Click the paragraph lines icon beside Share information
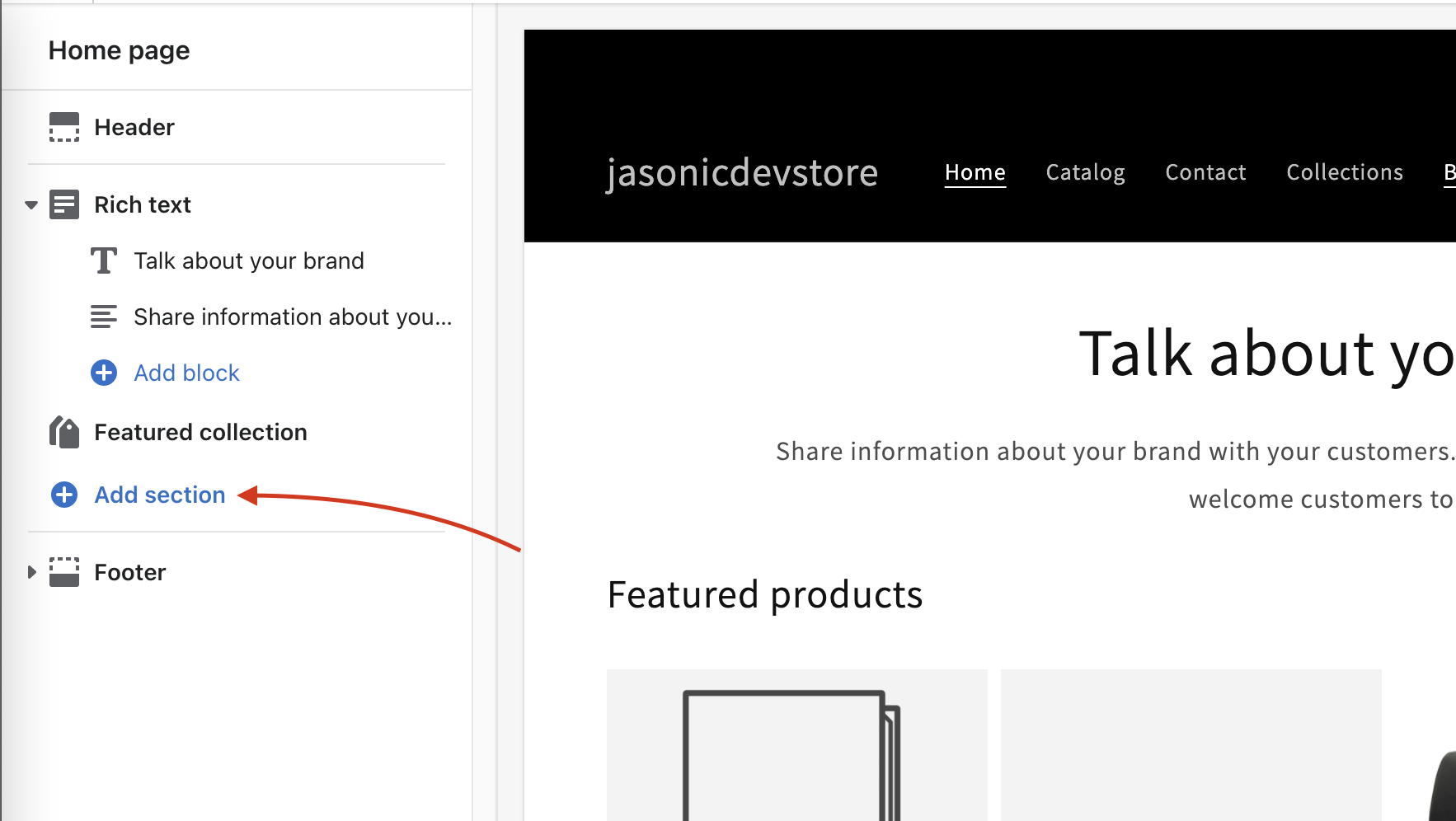The width and height of the screenshot is (1456, 821). [103, 317]
